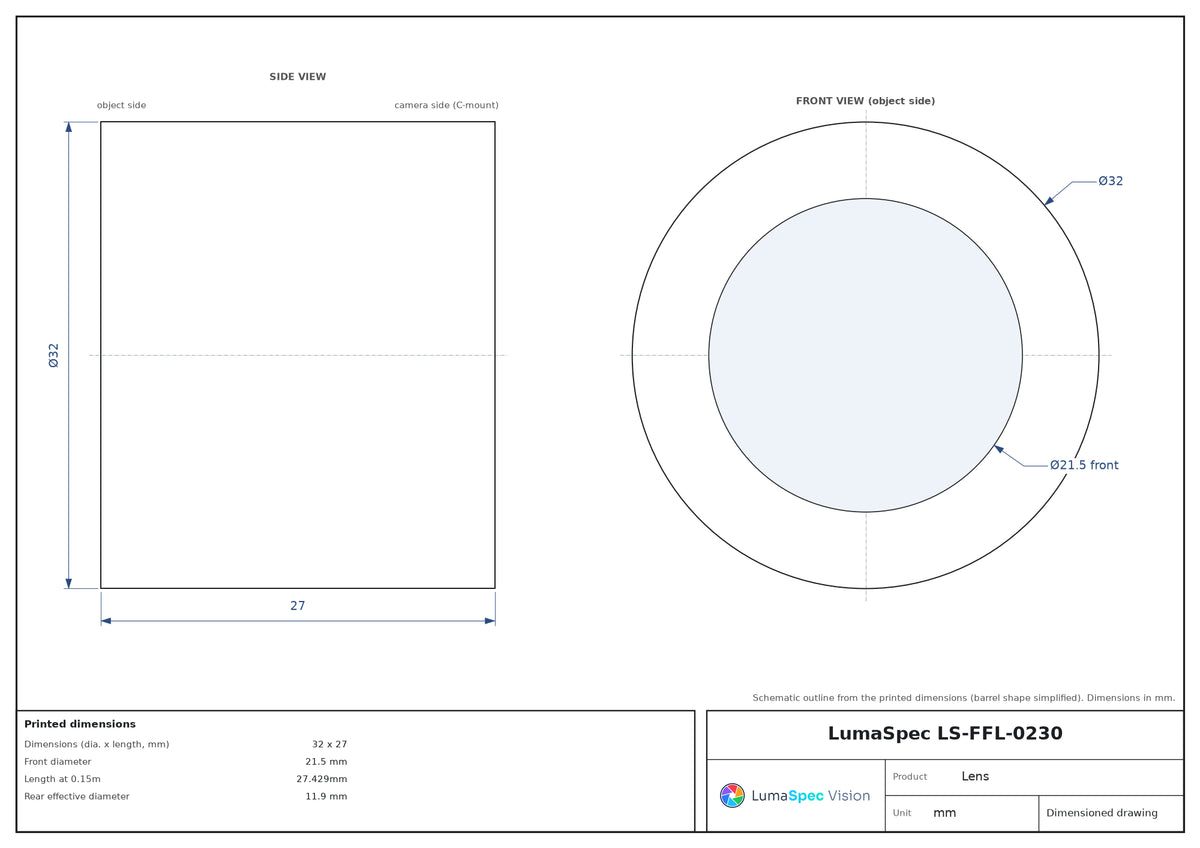
Task: Click the 'LumaSpec LS-FFL-0230' title
Action: tap(945, 734)
